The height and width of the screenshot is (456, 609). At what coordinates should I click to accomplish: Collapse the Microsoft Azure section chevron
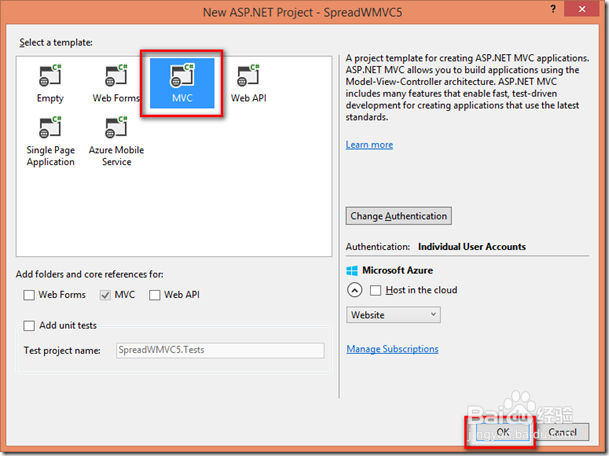[x=355, y=290]
